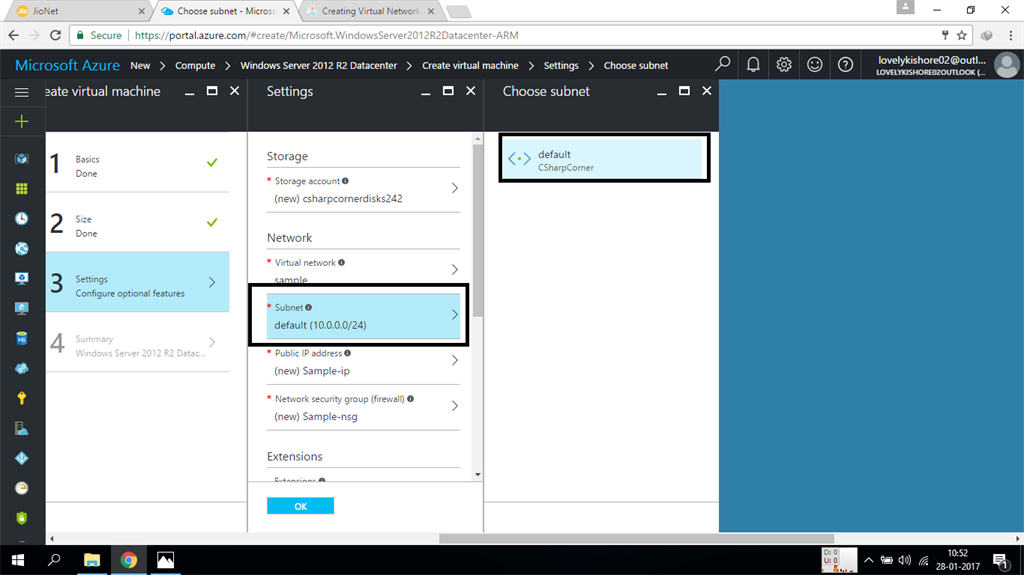Expand the Virtual network setting chevron
The image size is (1024, 575).
click(455, 269)
